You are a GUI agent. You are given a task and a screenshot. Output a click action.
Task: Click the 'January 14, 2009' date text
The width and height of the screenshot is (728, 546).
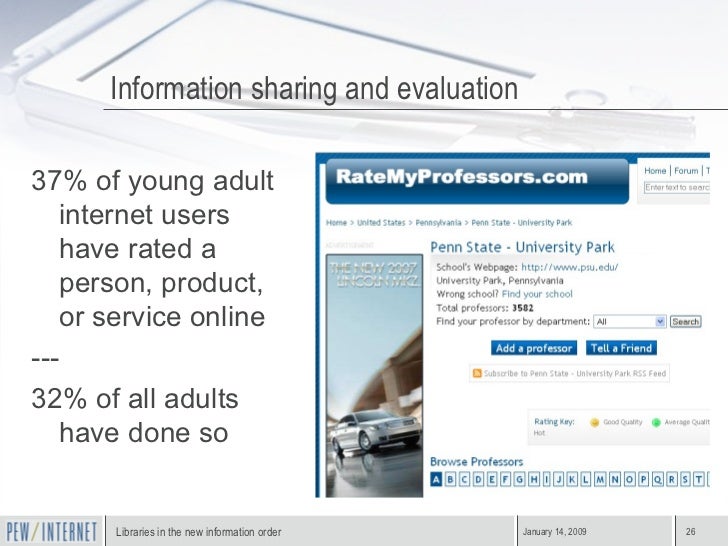554,532
